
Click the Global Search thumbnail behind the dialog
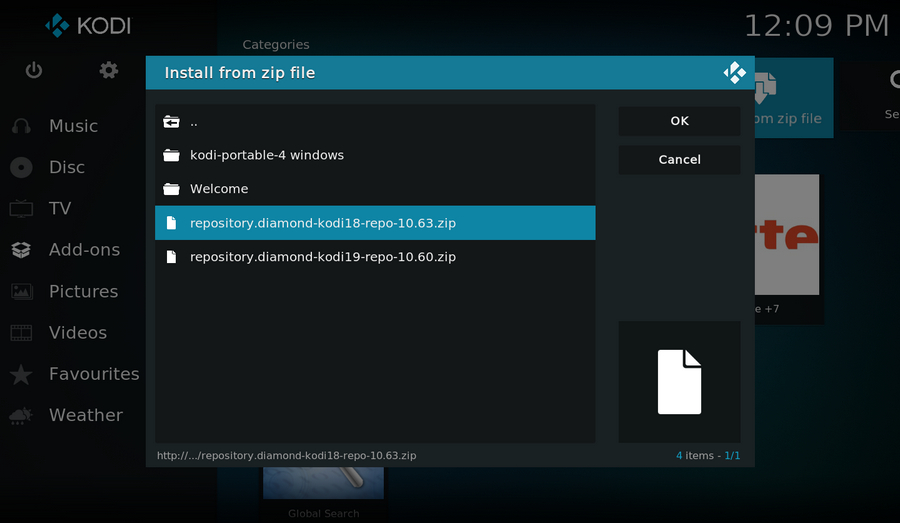pos(324,483)
